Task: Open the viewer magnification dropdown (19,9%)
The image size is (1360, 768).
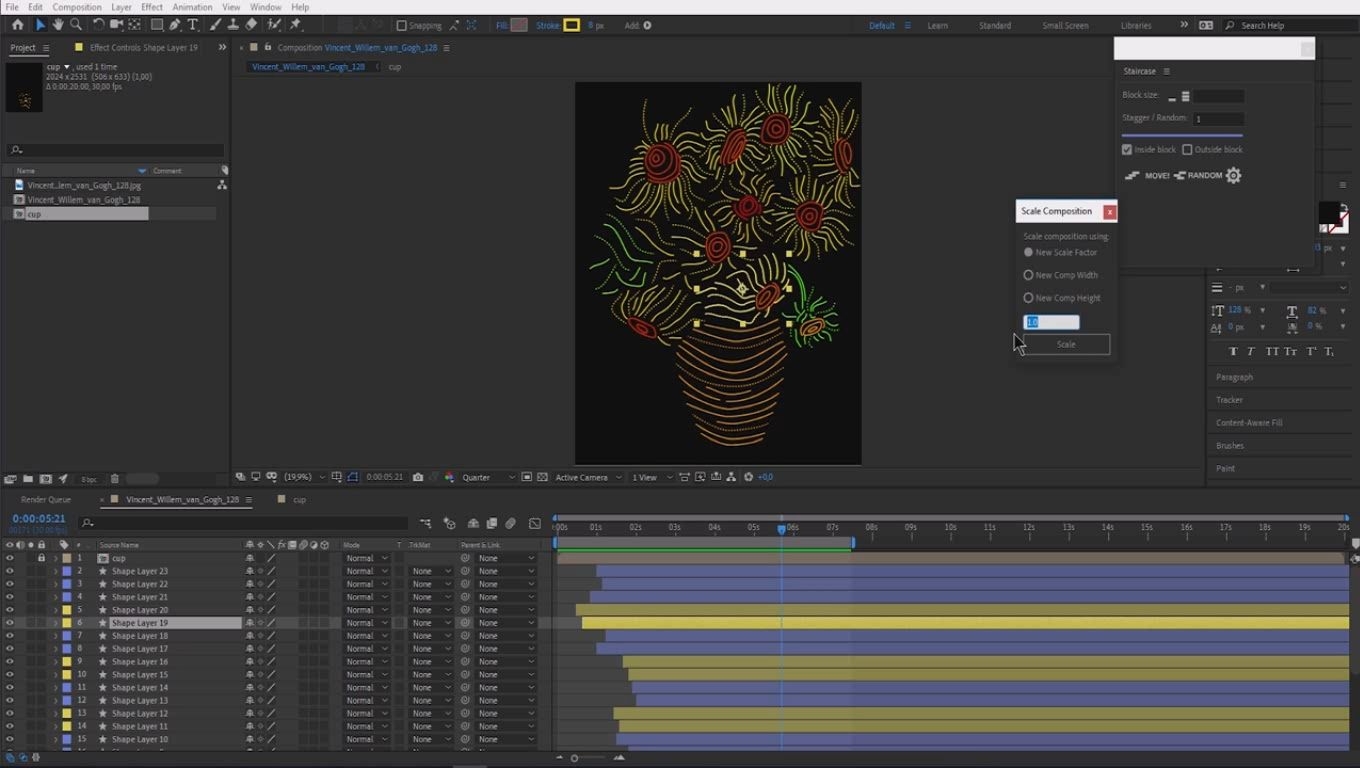Action: pyautogui.click(x=303, y=478)
